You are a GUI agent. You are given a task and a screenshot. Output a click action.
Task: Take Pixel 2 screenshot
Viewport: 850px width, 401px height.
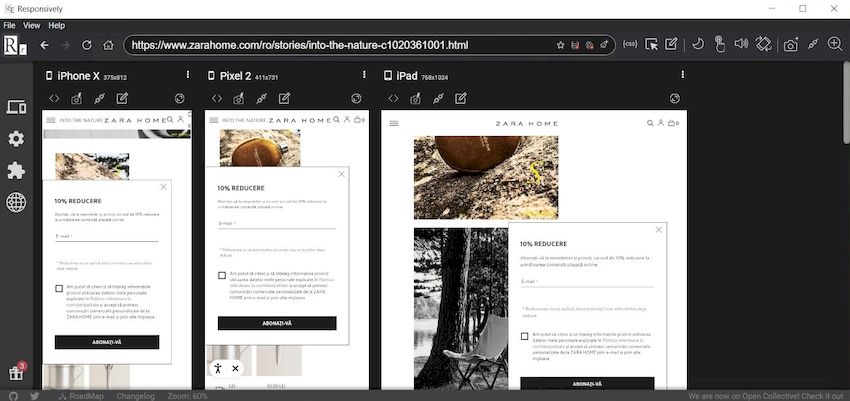coord(239,98)
